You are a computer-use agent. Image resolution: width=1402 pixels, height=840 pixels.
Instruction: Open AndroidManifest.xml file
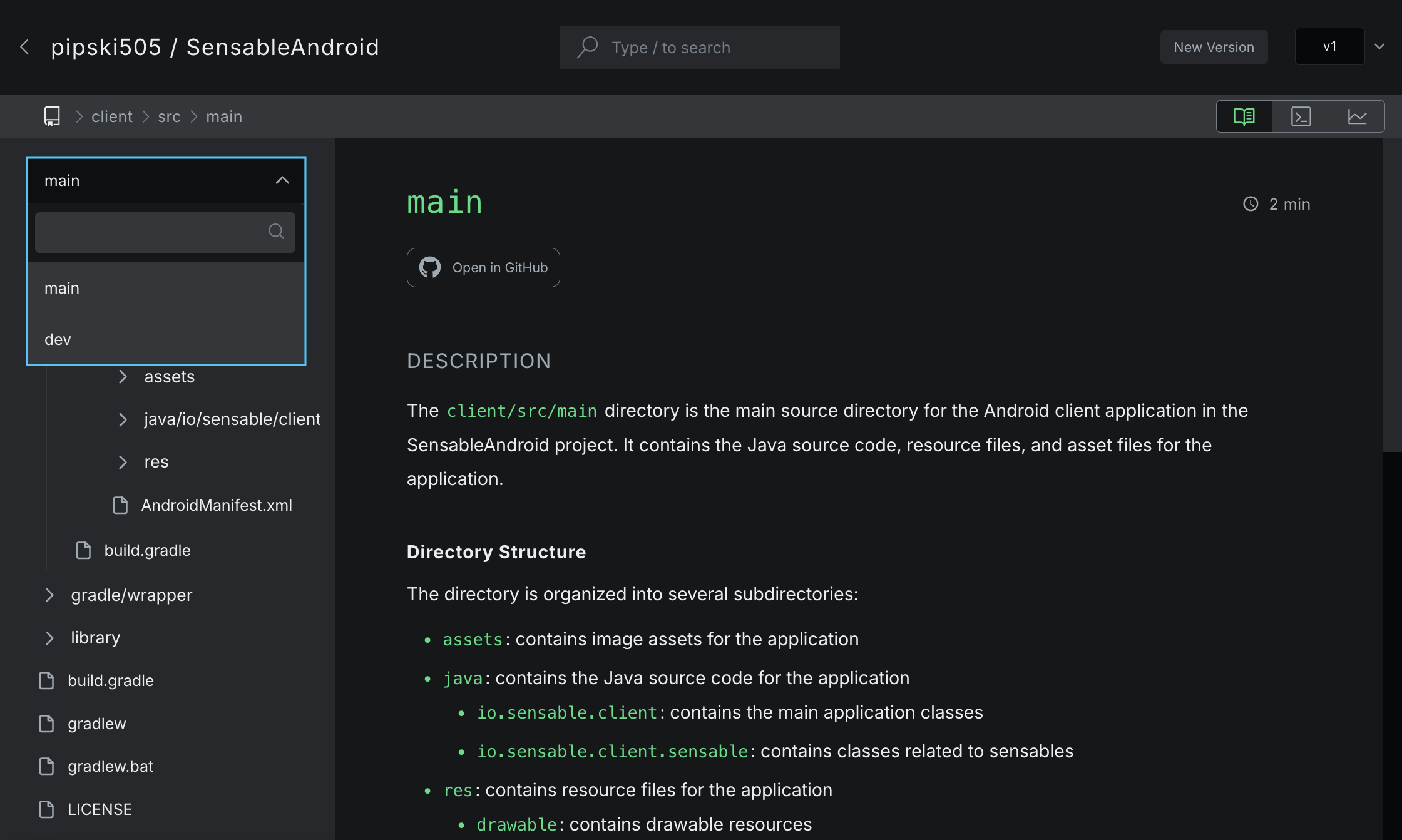[x=217, y=505]
